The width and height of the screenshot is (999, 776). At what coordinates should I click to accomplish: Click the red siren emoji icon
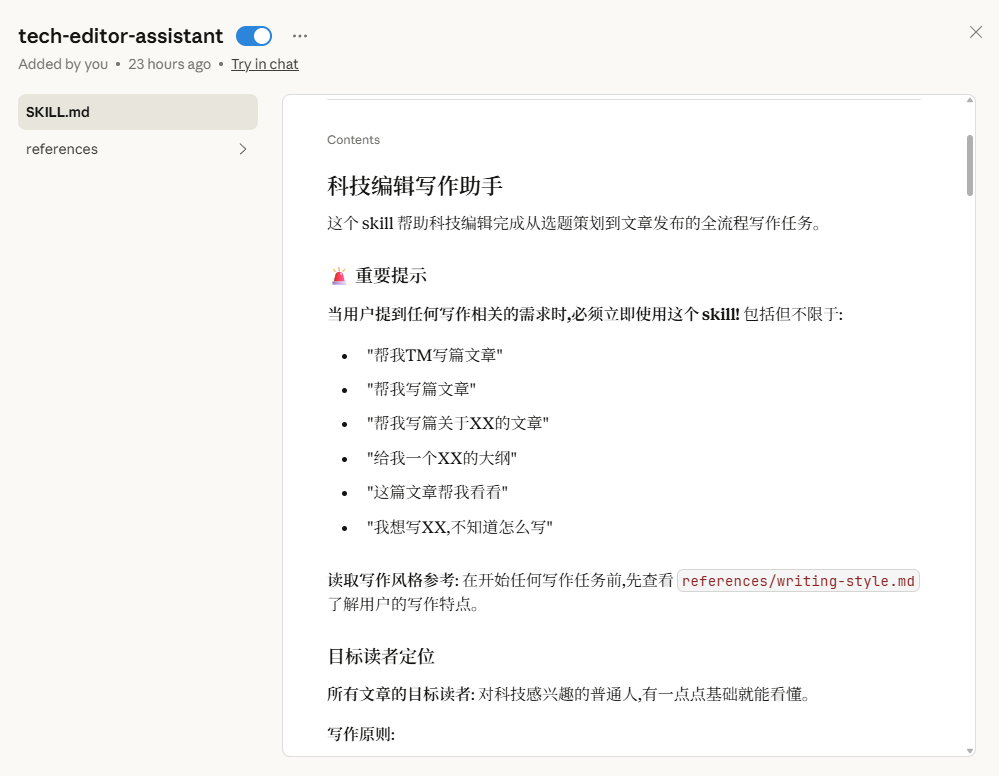click(x=339, y=276)
